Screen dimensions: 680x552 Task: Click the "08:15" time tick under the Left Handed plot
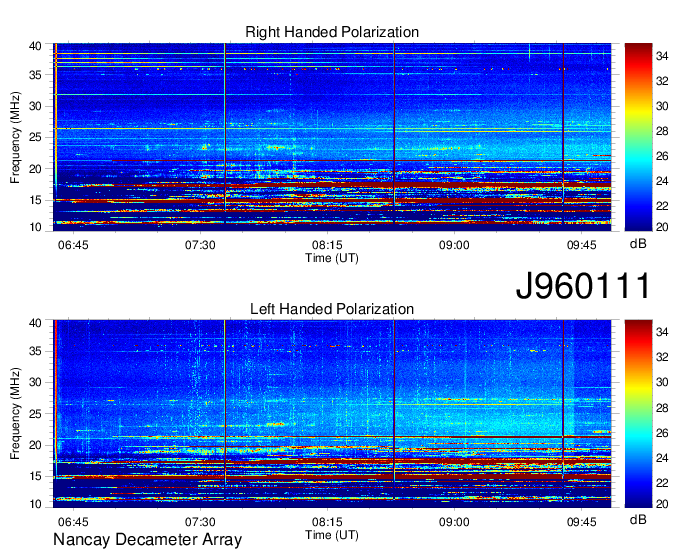(327, 522)
